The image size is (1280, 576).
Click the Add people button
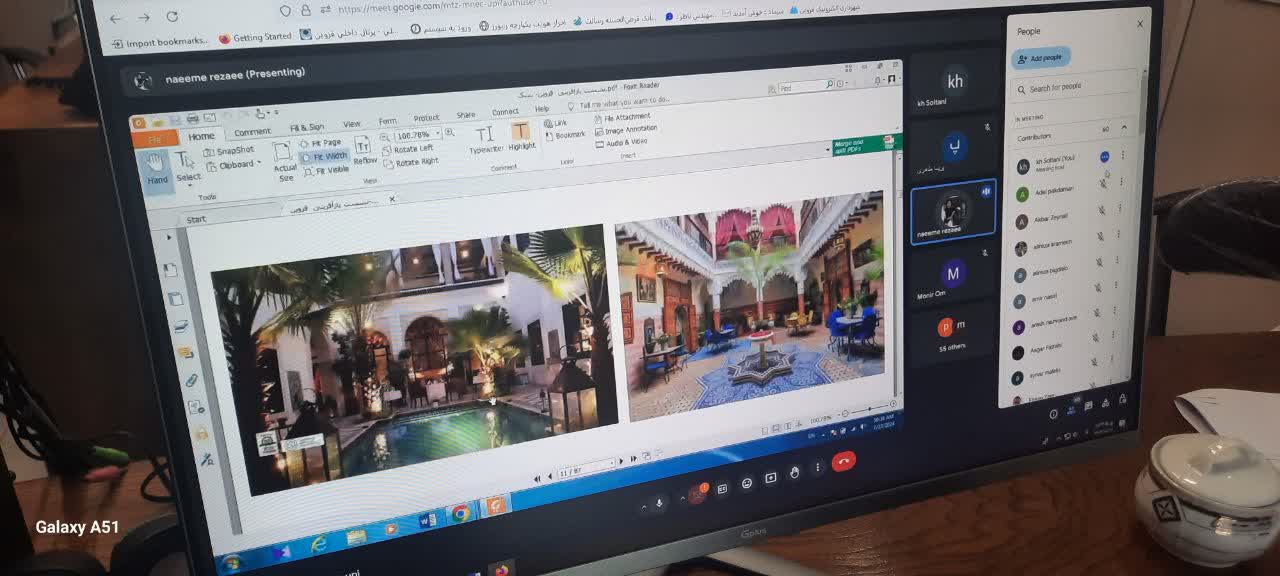click(x=1040, y=58)
